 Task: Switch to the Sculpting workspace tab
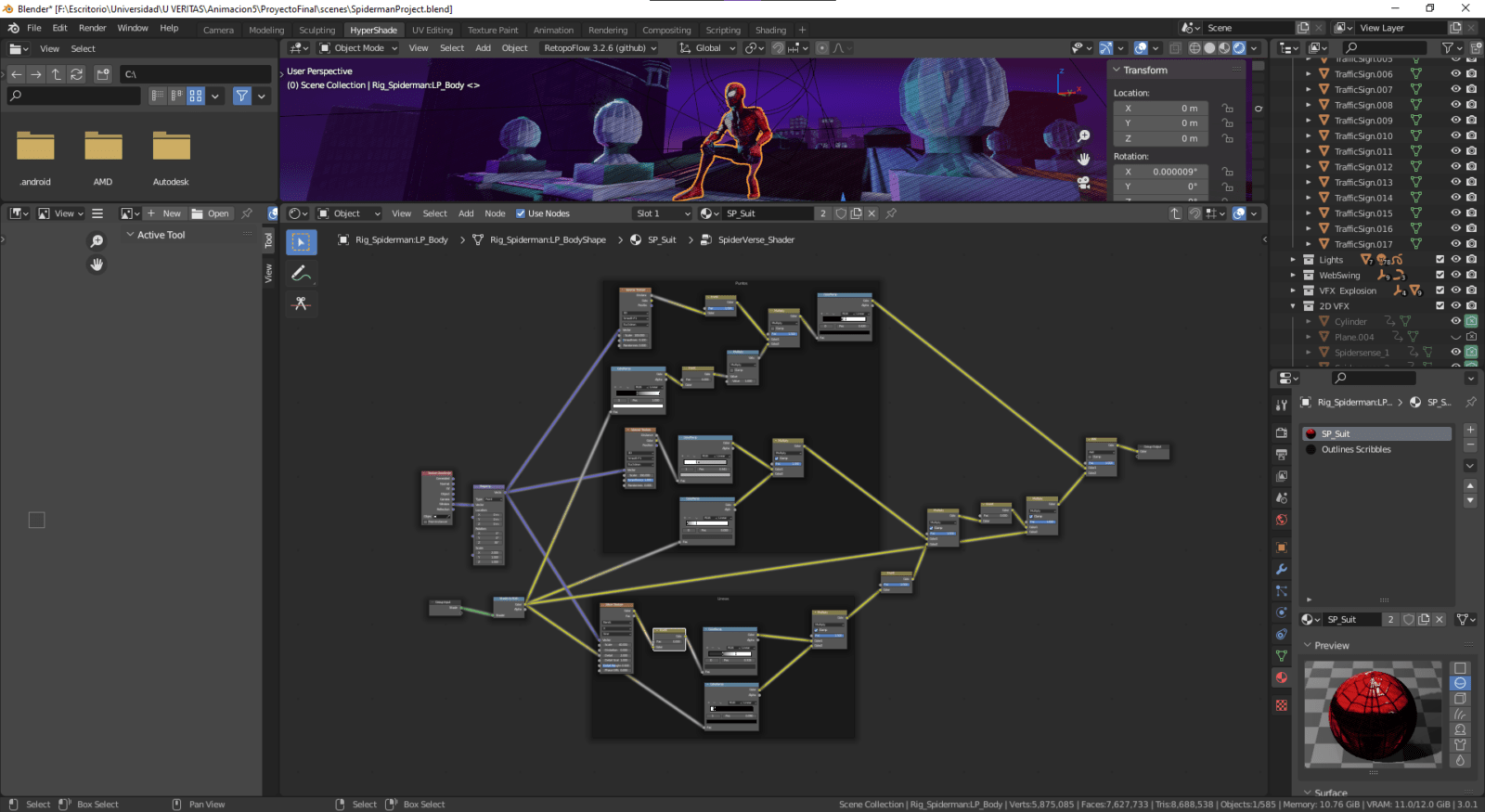[x=316, y=30]
